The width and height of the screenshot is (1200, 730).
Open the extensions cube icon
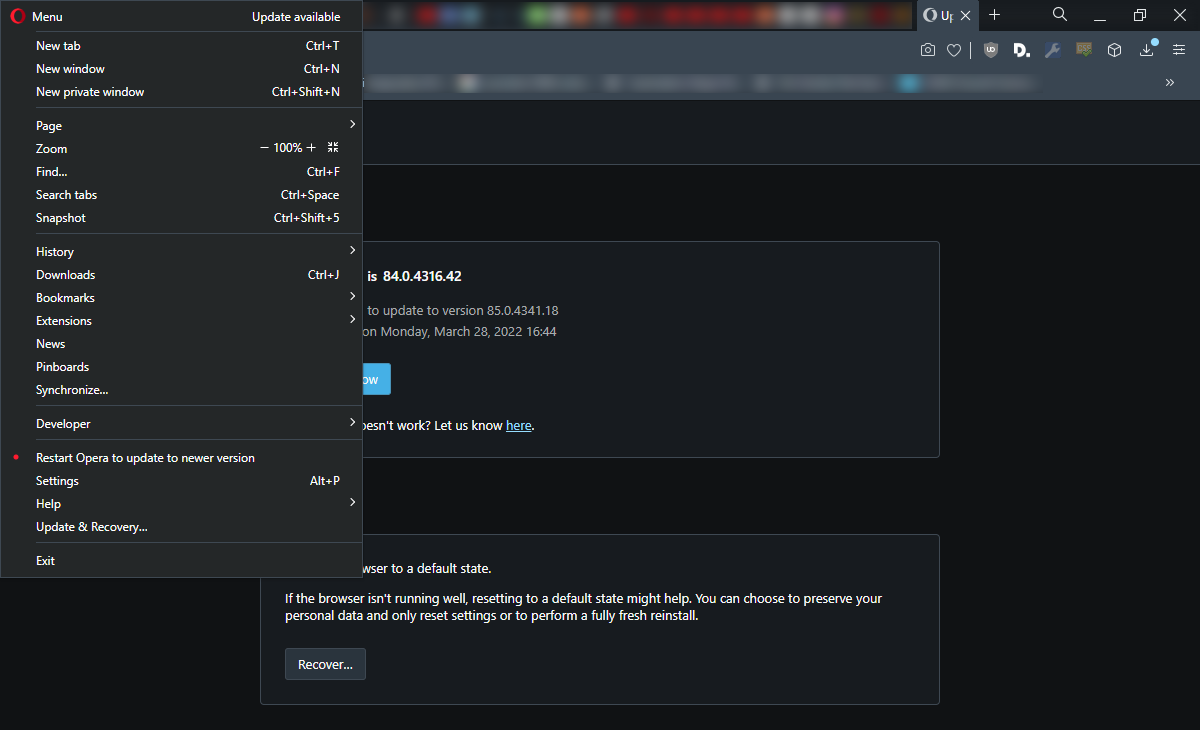pos(1114,50)
